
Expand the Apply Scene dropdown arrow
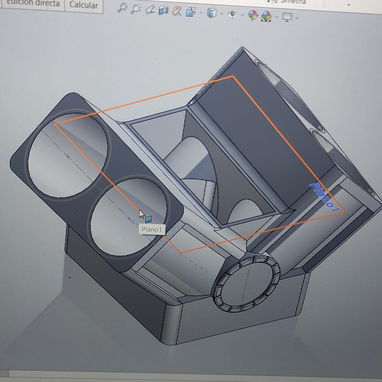point(276,17)
